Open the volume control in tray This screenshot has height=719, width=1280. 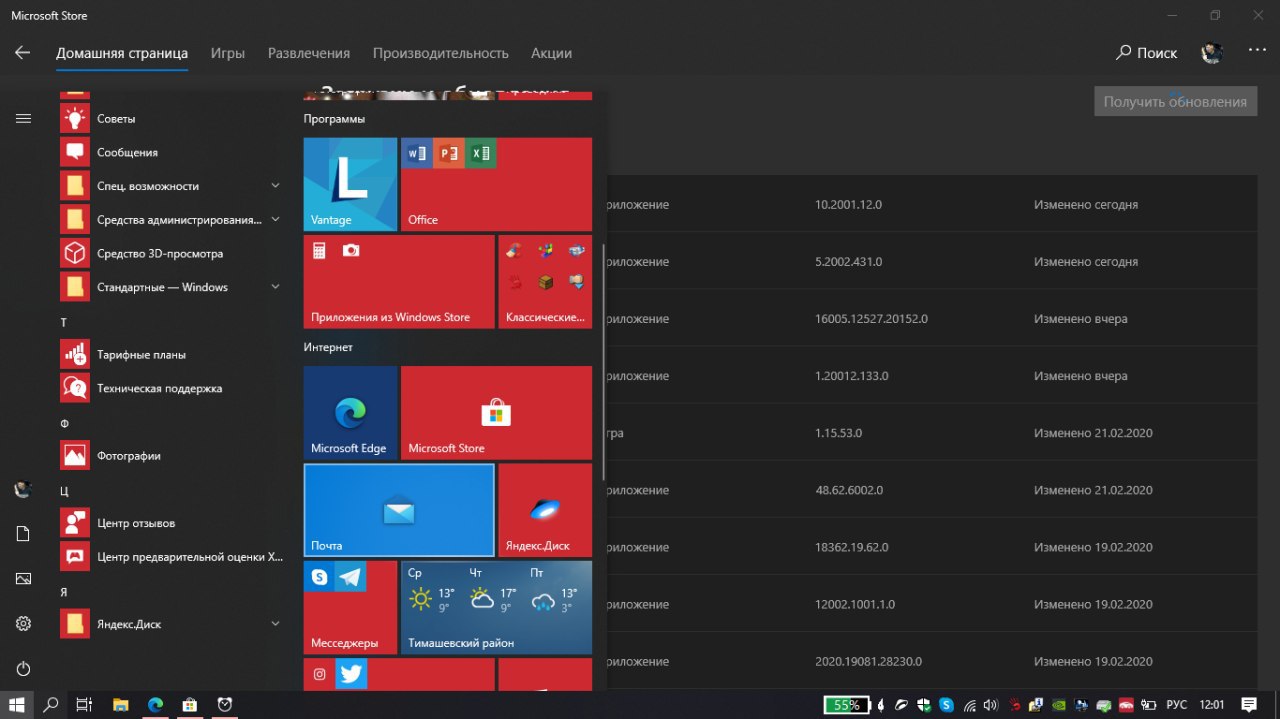click(991, 705)
